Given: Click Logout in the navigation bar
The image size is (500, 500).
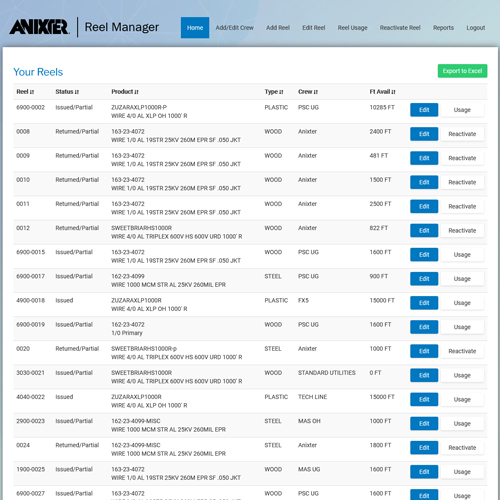Looking at the screenshot, I should pos(476,28).
